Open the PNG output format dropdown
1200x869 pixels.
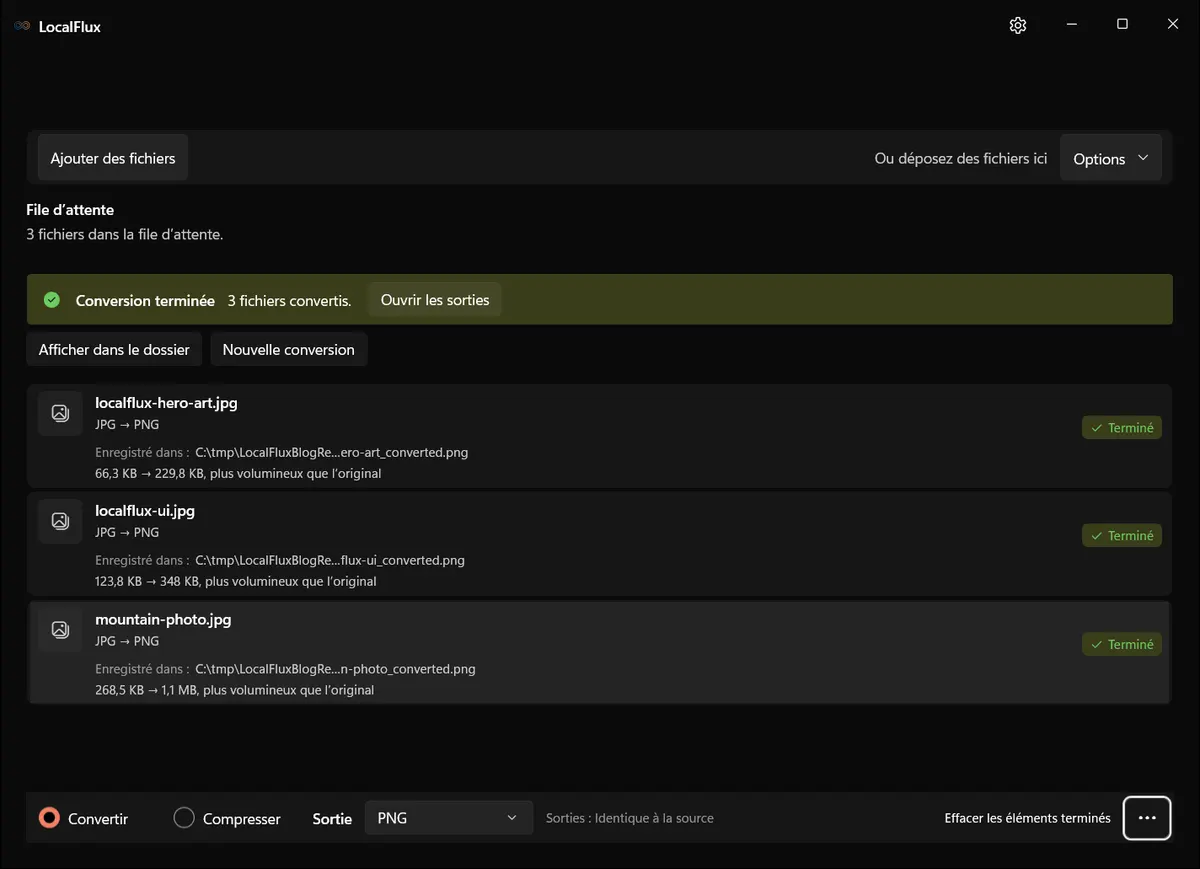(448, 818)
